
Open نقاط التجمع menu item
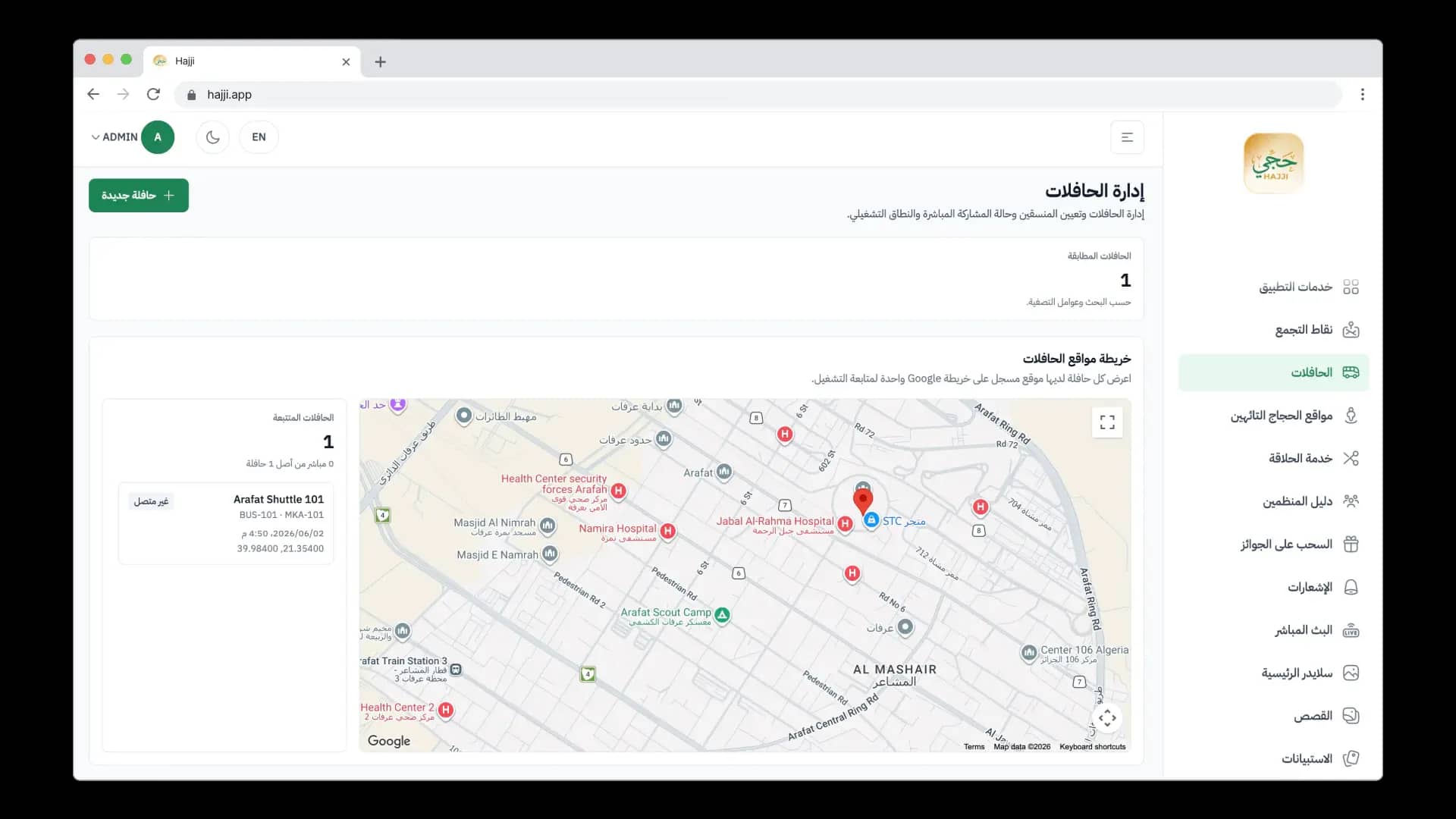1273,330
